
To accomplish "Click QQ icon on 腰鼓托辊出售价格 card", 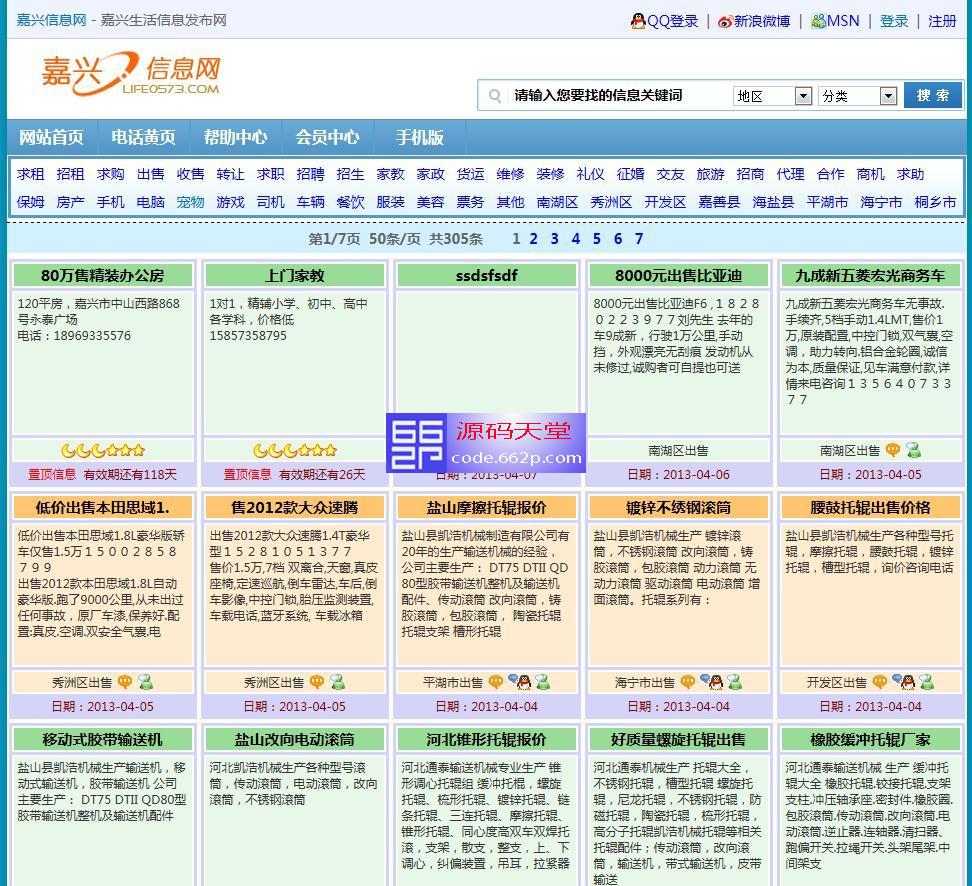I will pyautogui.click(x=904, y=682).
